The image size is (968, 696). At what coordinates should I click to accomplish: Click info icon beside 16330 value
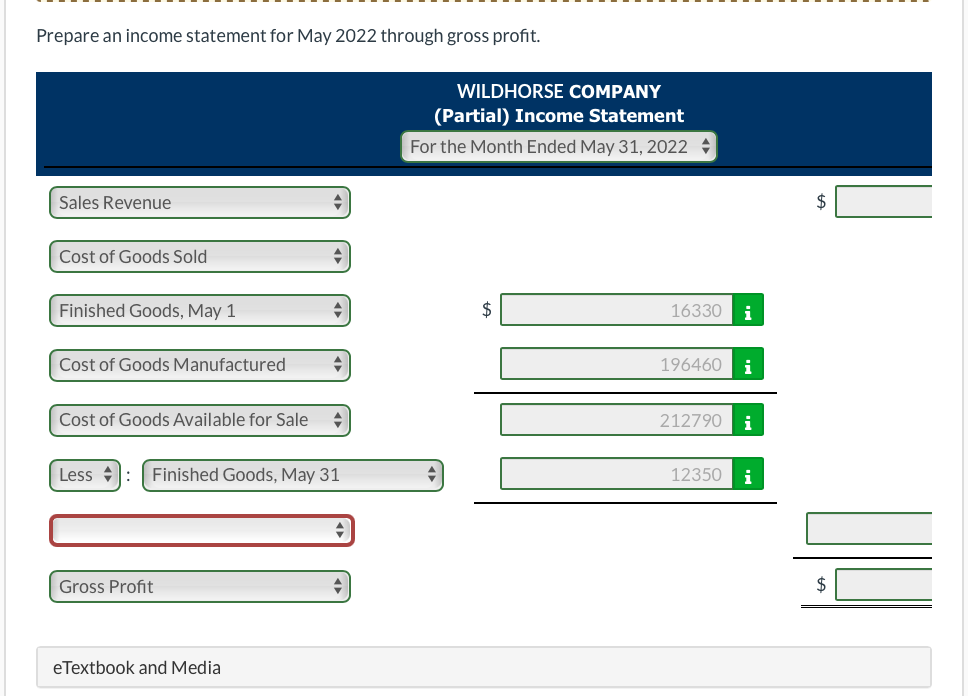[x=748, y=310]
